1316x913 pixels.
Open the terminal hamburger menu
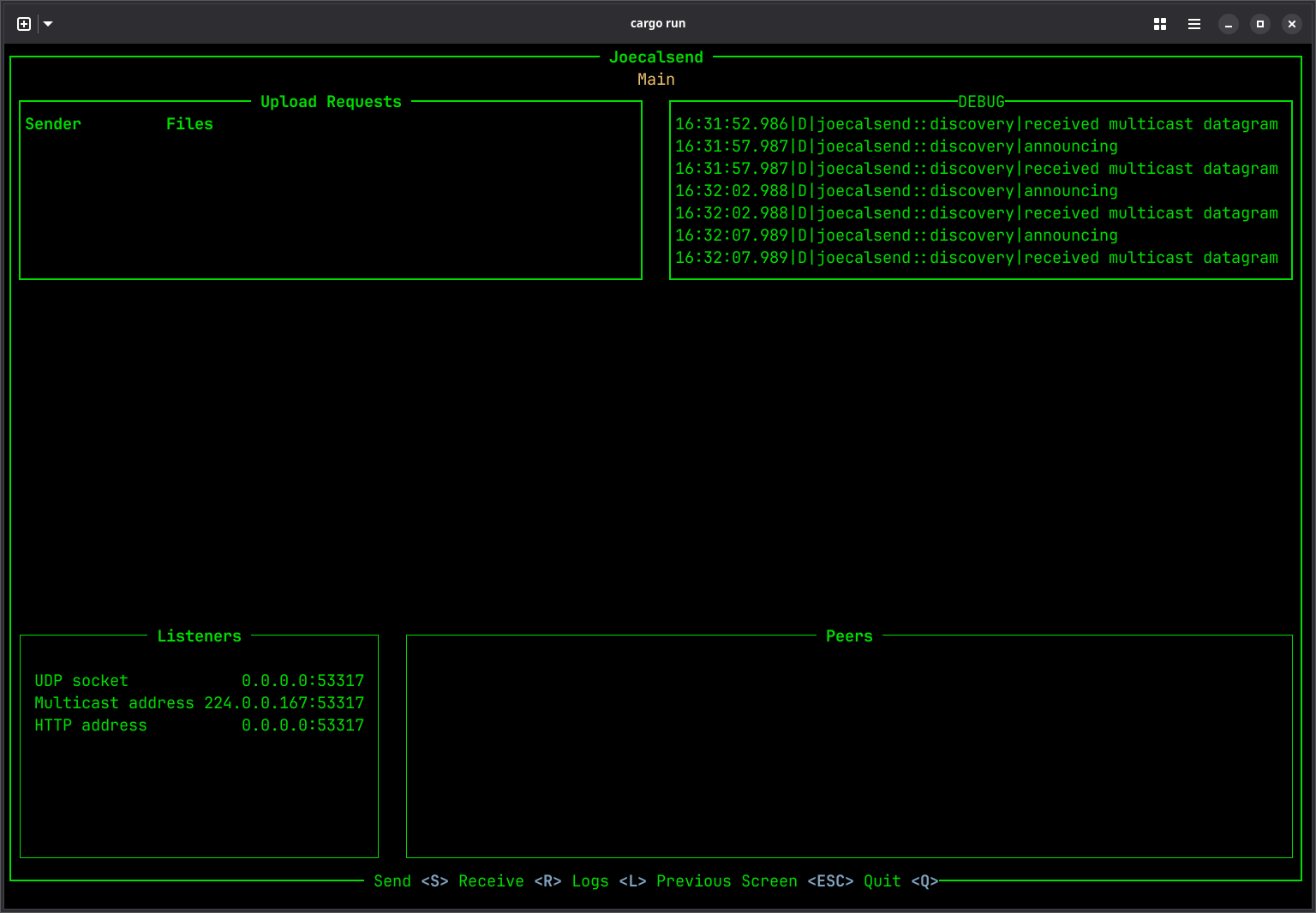[x=1194, y=24]
